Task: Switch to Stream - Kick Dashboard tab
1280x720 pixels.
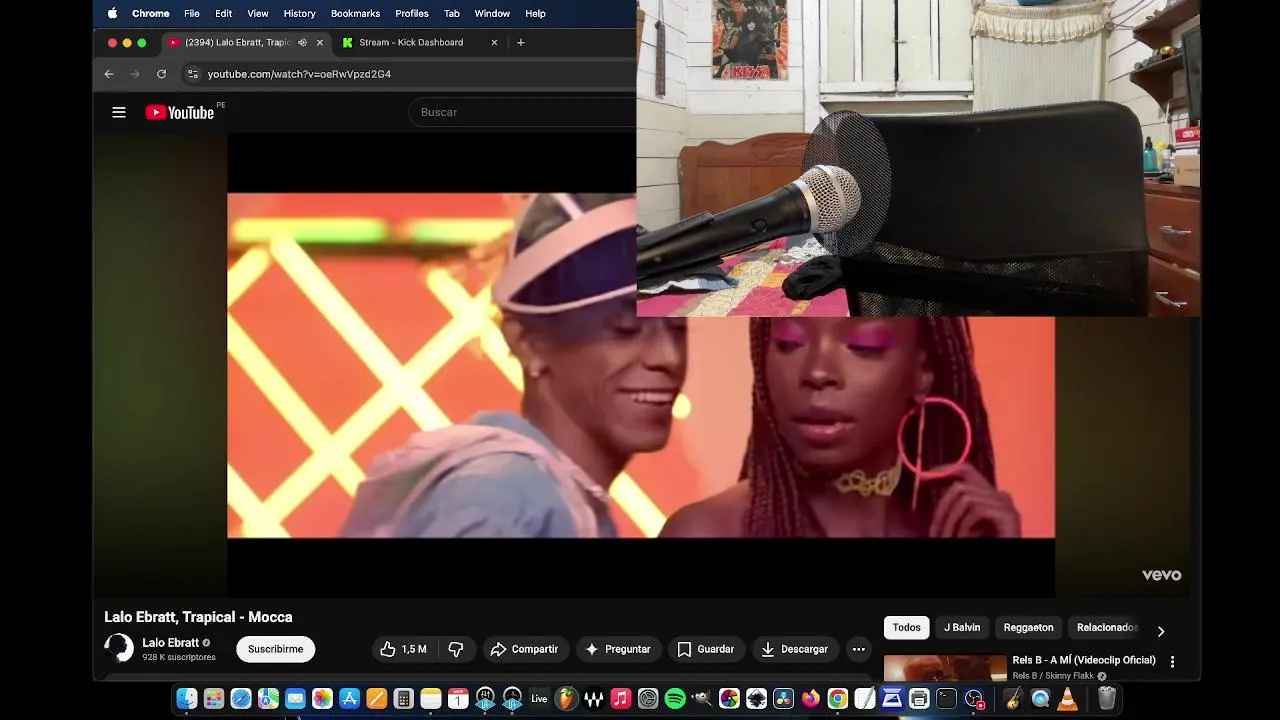Action: (411, 42)
